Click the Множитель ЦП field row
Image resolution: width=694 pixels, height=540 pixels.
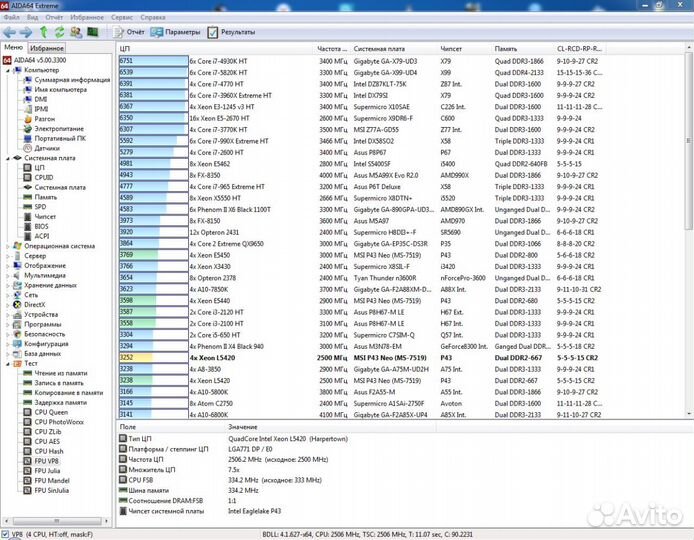[180, 470]
